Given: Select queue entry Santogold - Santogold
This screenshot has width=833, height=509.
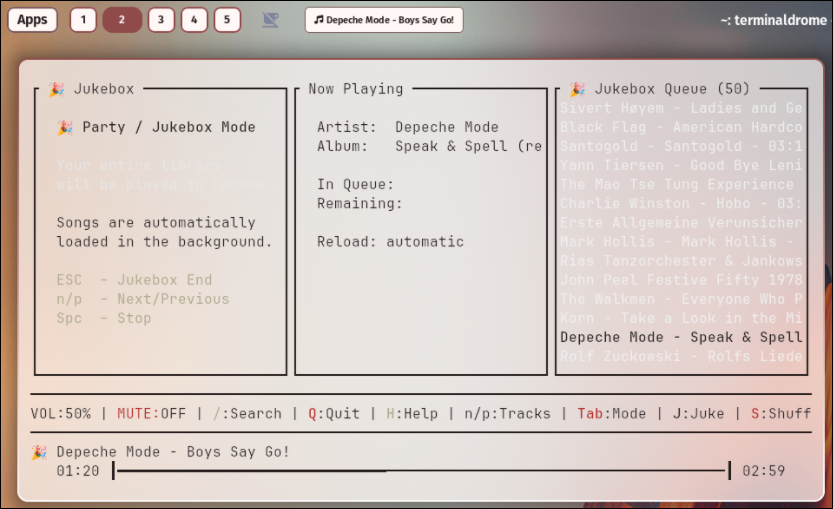Looking at the screenshot, I should pos(681,146).
